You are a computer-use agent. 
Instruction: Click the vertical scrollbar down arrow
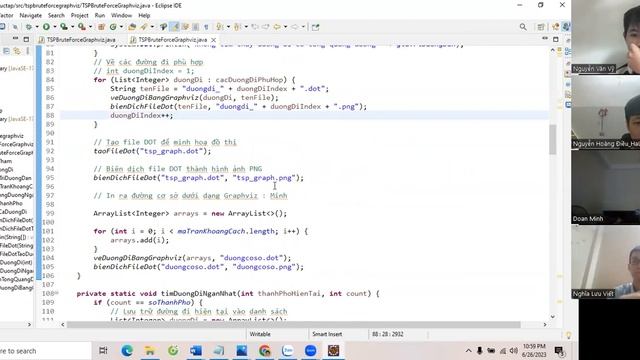pos(553,316)
